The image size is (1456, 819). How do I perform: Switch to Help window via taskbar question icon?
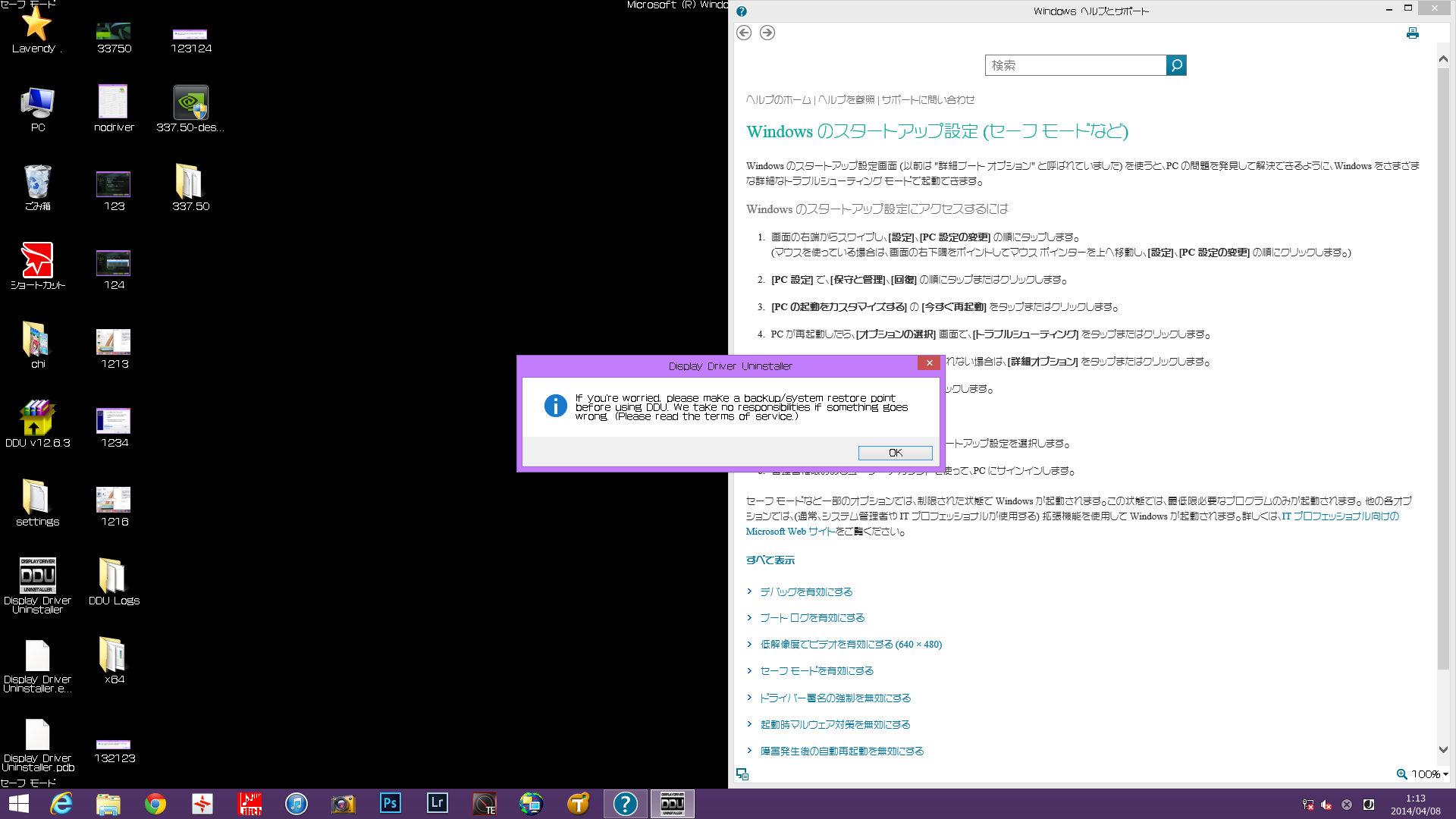click(626, 804)
